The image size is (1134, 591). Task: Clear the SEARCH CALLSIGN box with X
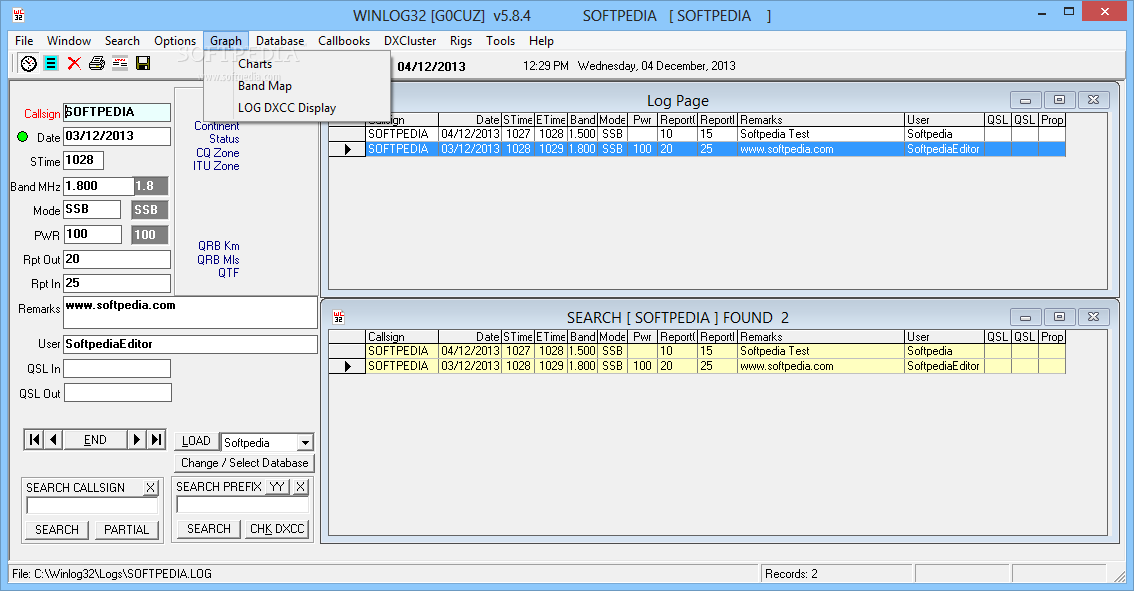150,488
